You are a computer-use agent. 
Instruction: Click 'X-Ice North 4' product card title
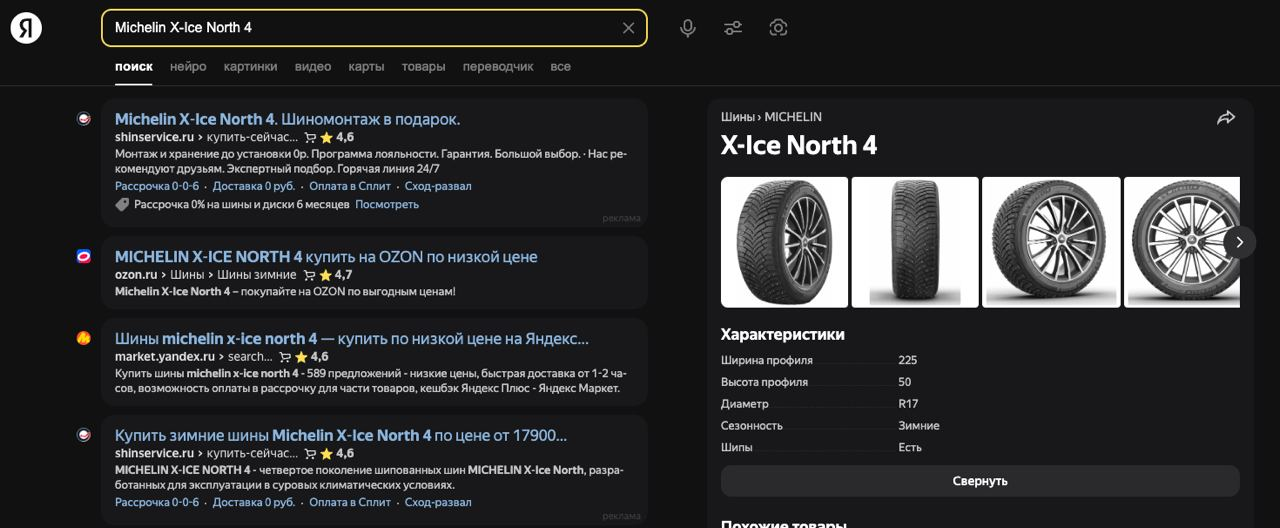tap(799, 146)
